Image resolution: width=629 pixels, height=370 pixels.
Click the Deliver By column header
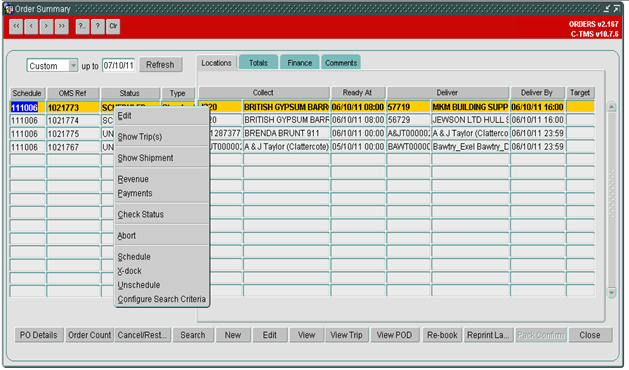[x=537, y=93]
